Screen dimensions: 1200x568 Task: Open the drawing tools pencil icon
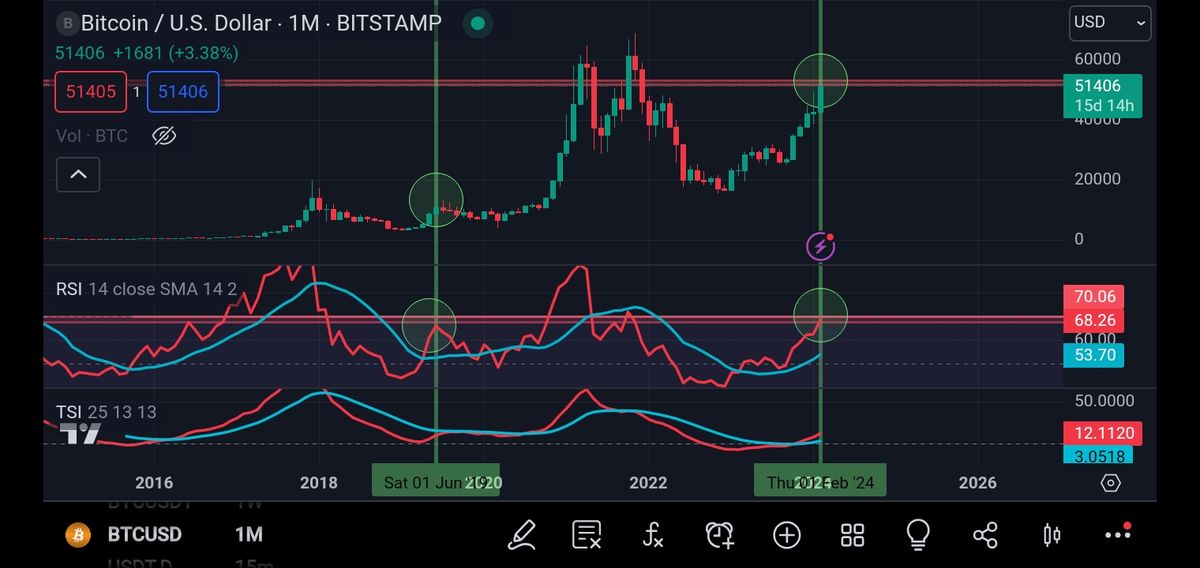pos(521,535)
